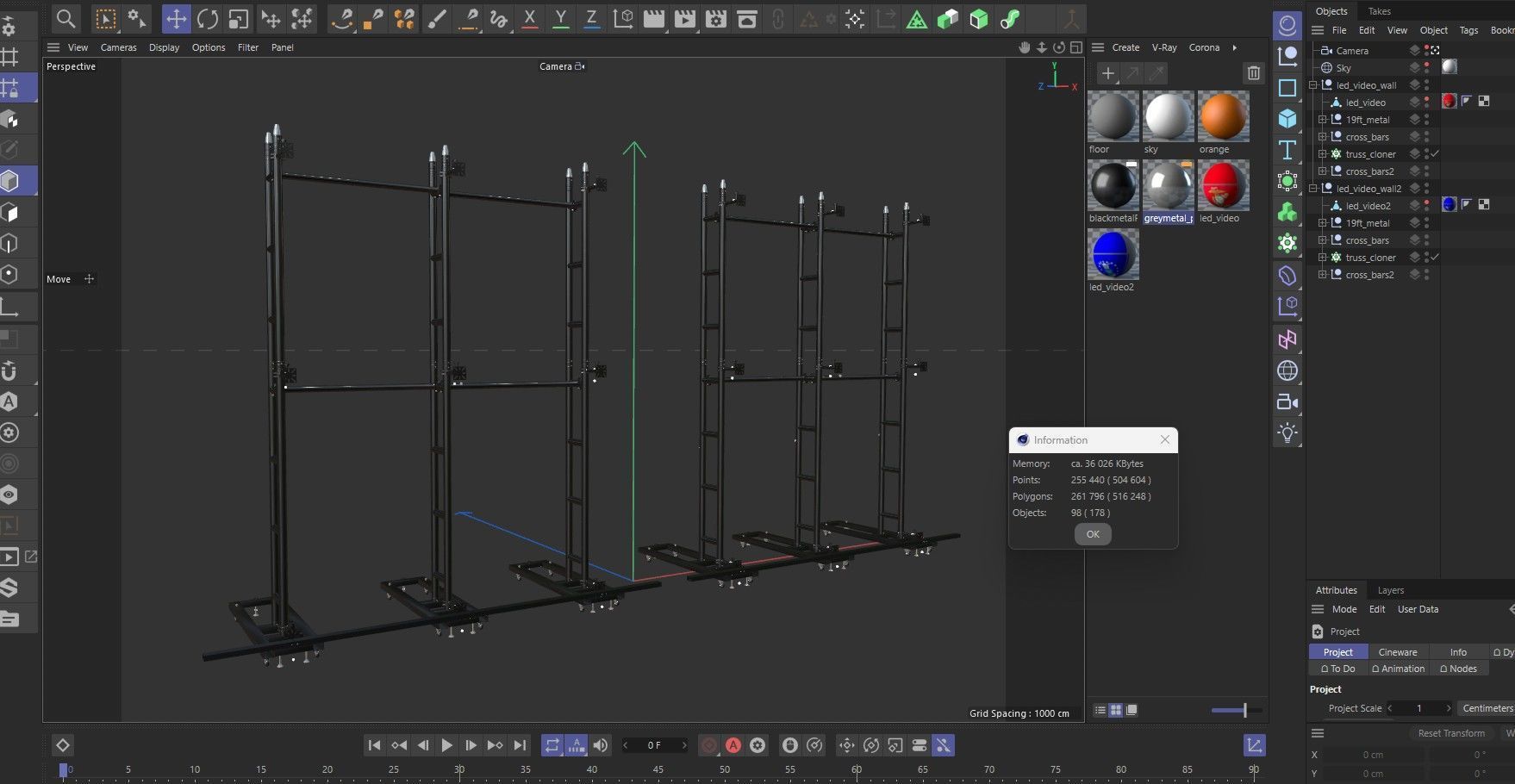
Task: Toggle Autokeying button
Action: tap(733, 745)
